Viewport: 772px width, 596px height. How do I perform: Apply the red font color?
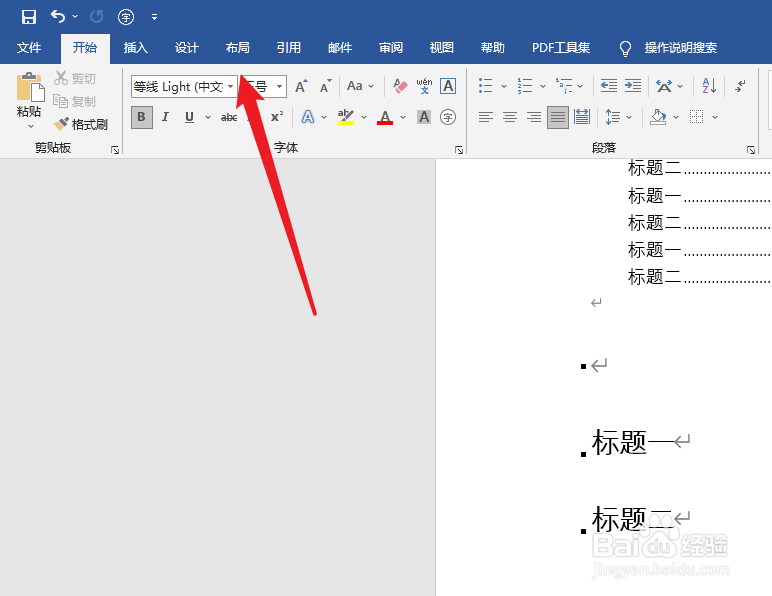[x=385, y=117]
